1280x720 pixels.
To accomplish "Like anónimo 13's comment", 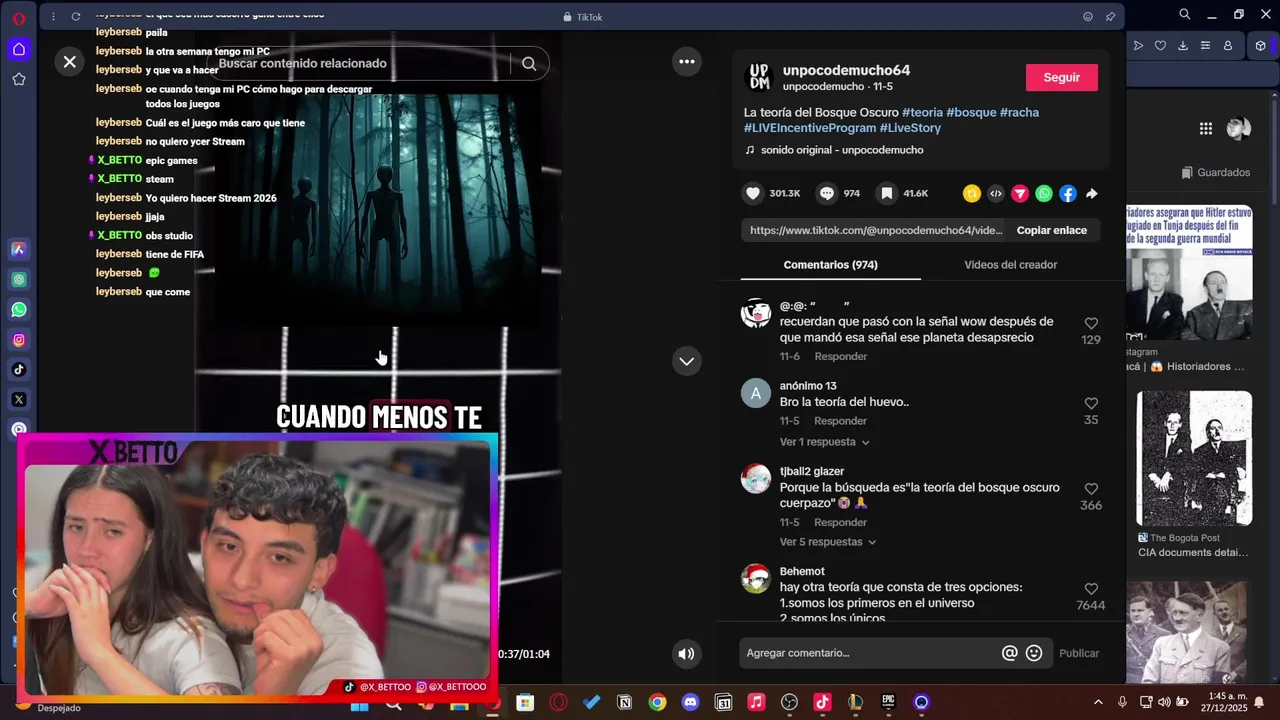I will [x=1091, y=403].
